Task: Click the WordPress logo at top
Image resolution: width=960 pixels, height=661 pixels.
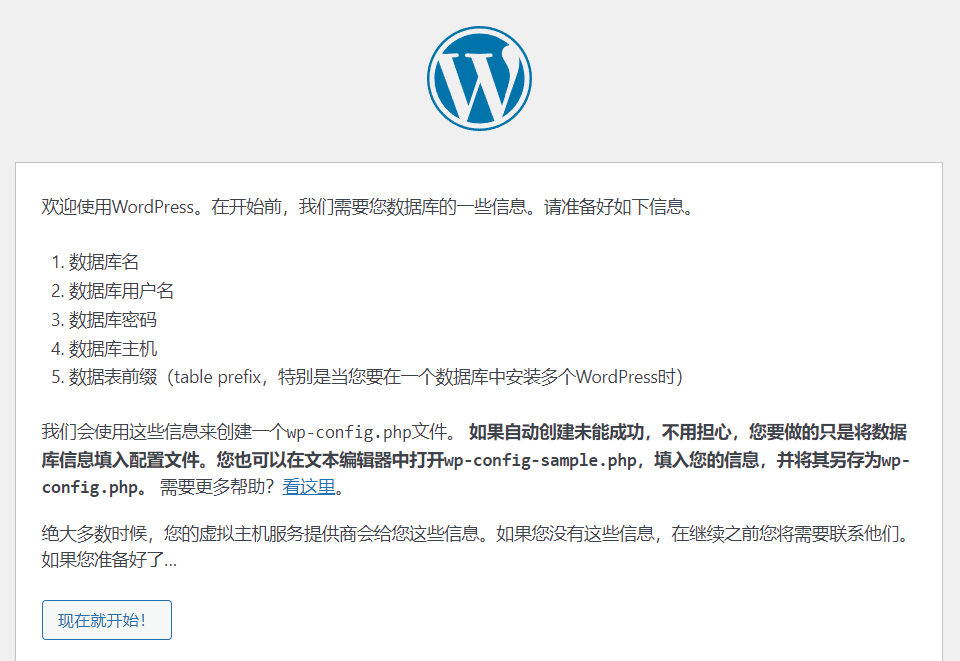Action: pyautogui.click(x=479, y=78)
